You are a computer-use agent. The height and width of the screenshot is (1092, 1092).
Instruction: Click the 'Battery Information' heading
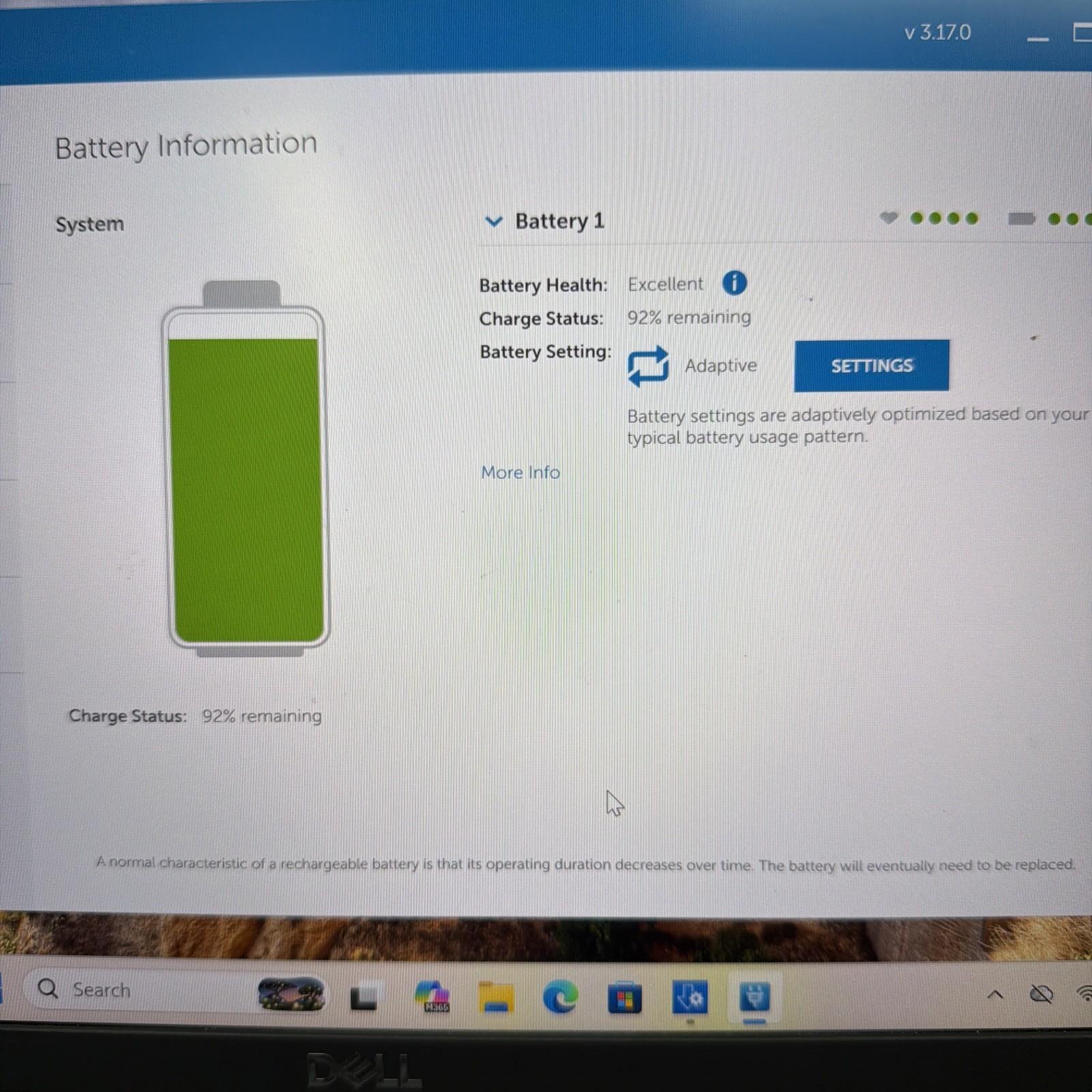(x=186, y=146)
